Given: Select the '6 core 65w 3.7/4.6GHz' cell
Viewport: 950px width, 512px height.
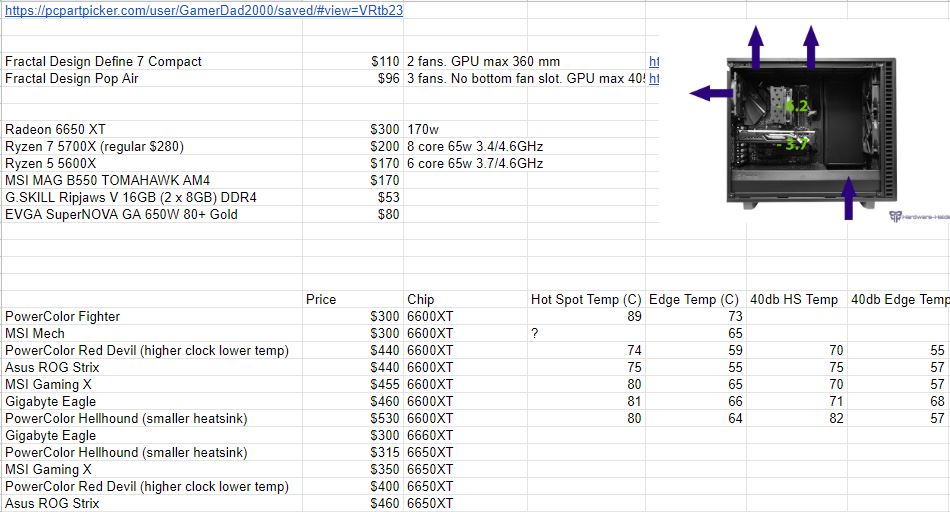Looking at the screenshot, I should [475, 163].
